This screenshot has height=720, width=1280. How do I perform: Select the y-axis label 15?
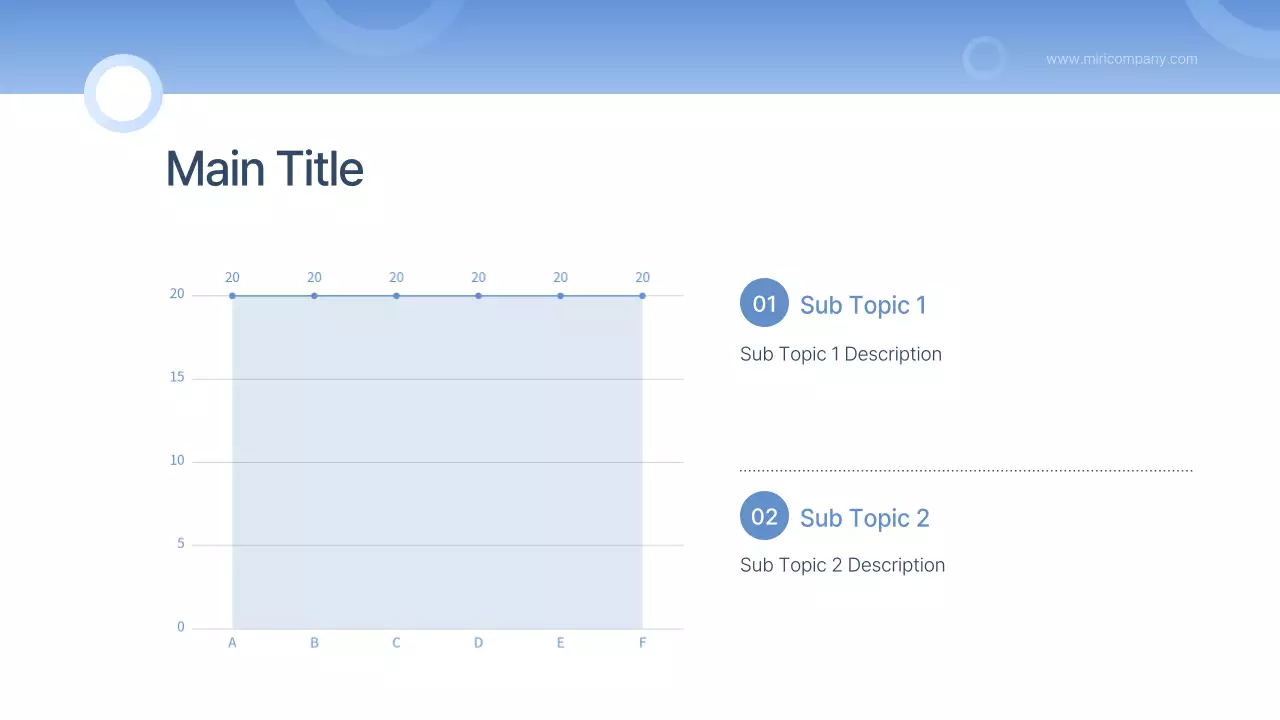(x=177, y=377)
